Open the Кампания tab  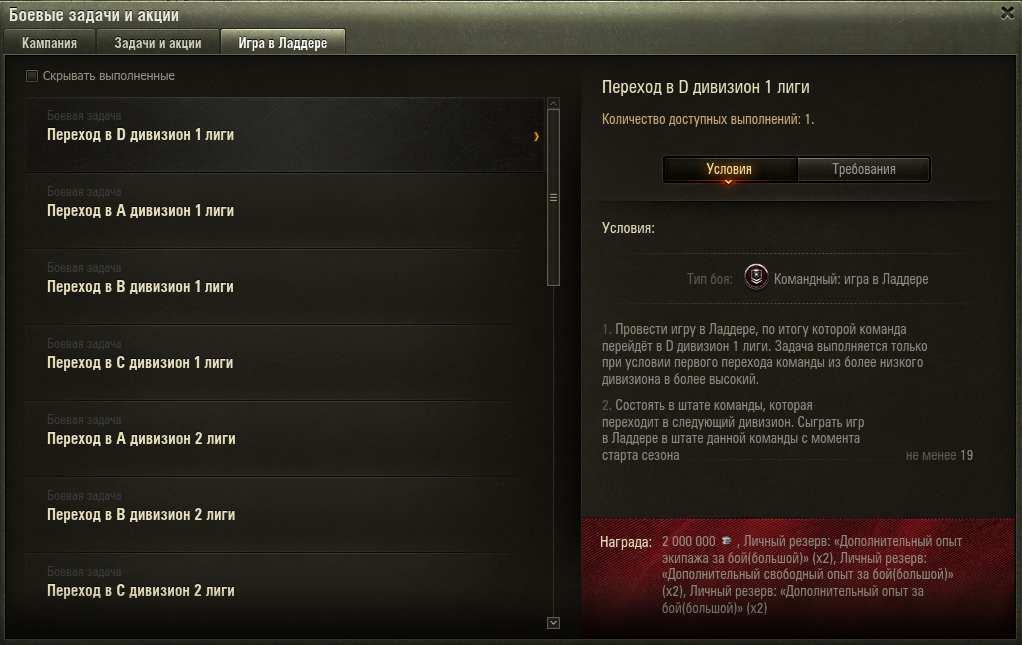click(x=50, y=42)
